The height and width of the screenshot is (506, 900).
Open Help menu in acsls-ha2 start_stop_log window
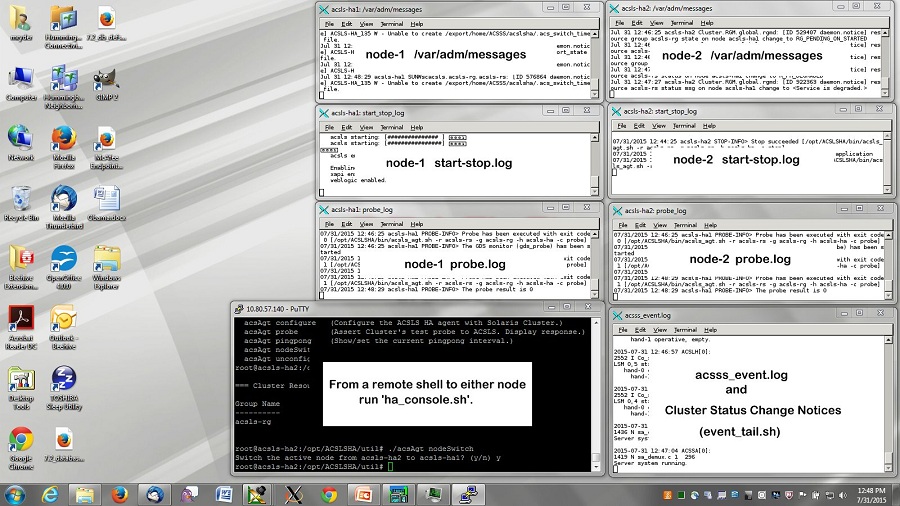(709, 126)
